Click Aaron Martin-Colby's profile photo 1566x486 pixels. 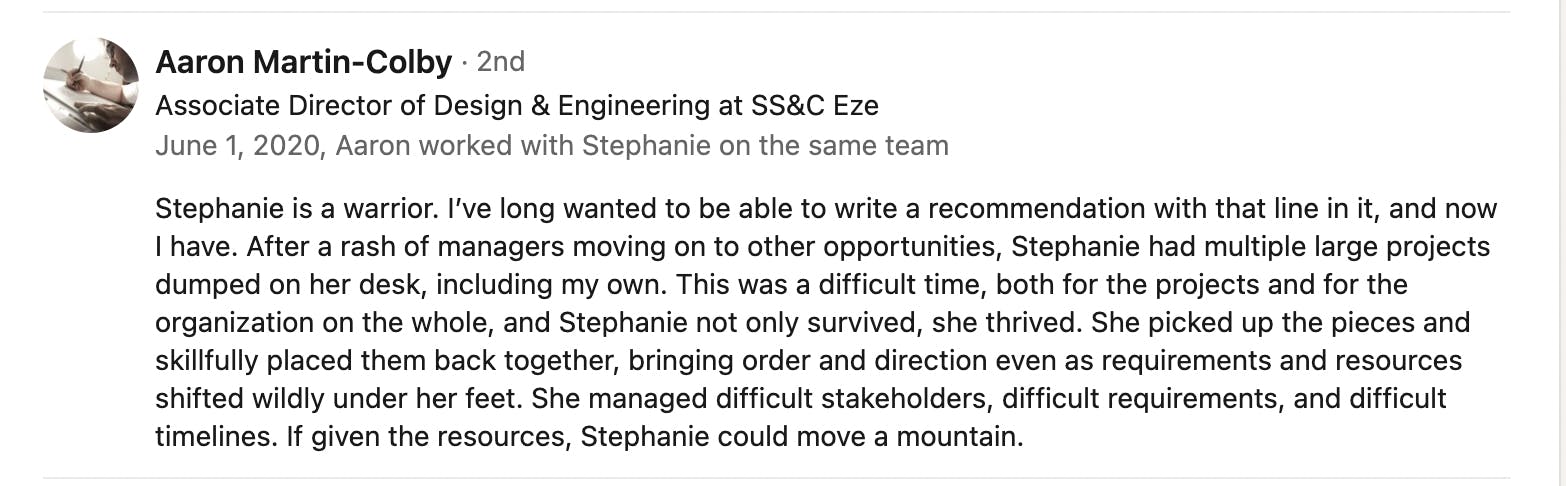(x=91, y=85)
